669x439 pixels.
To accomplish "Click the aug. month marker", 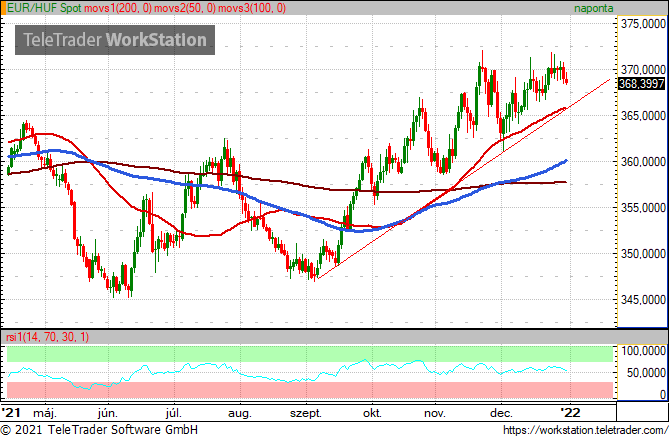I will 239,414.
